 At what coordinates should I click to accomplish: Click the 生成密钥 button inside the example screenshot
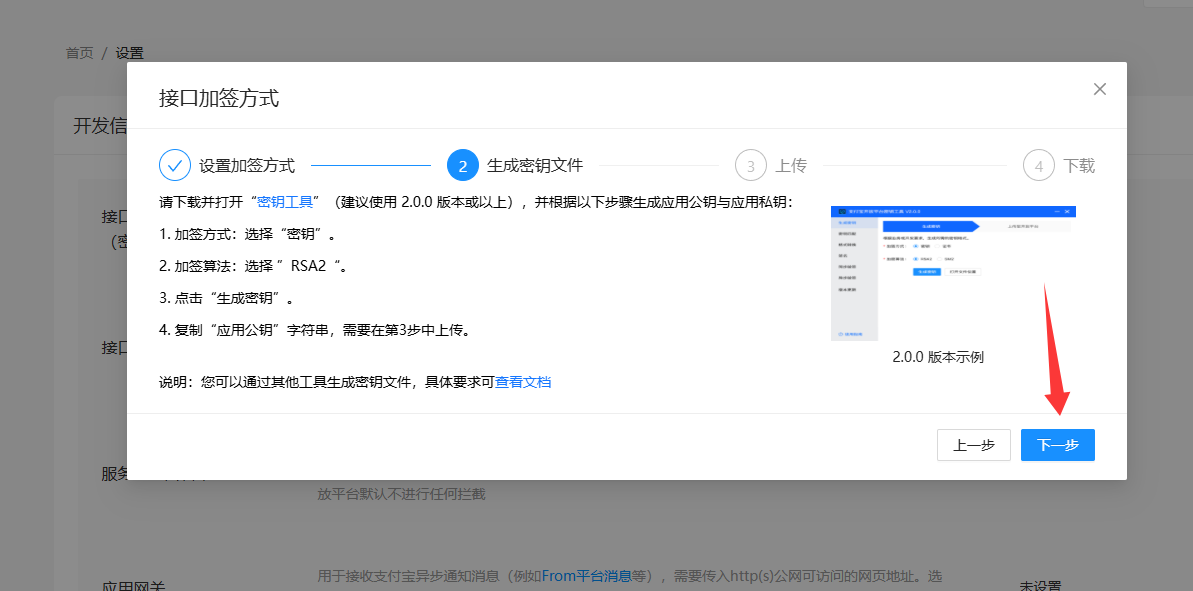[927, 272]
